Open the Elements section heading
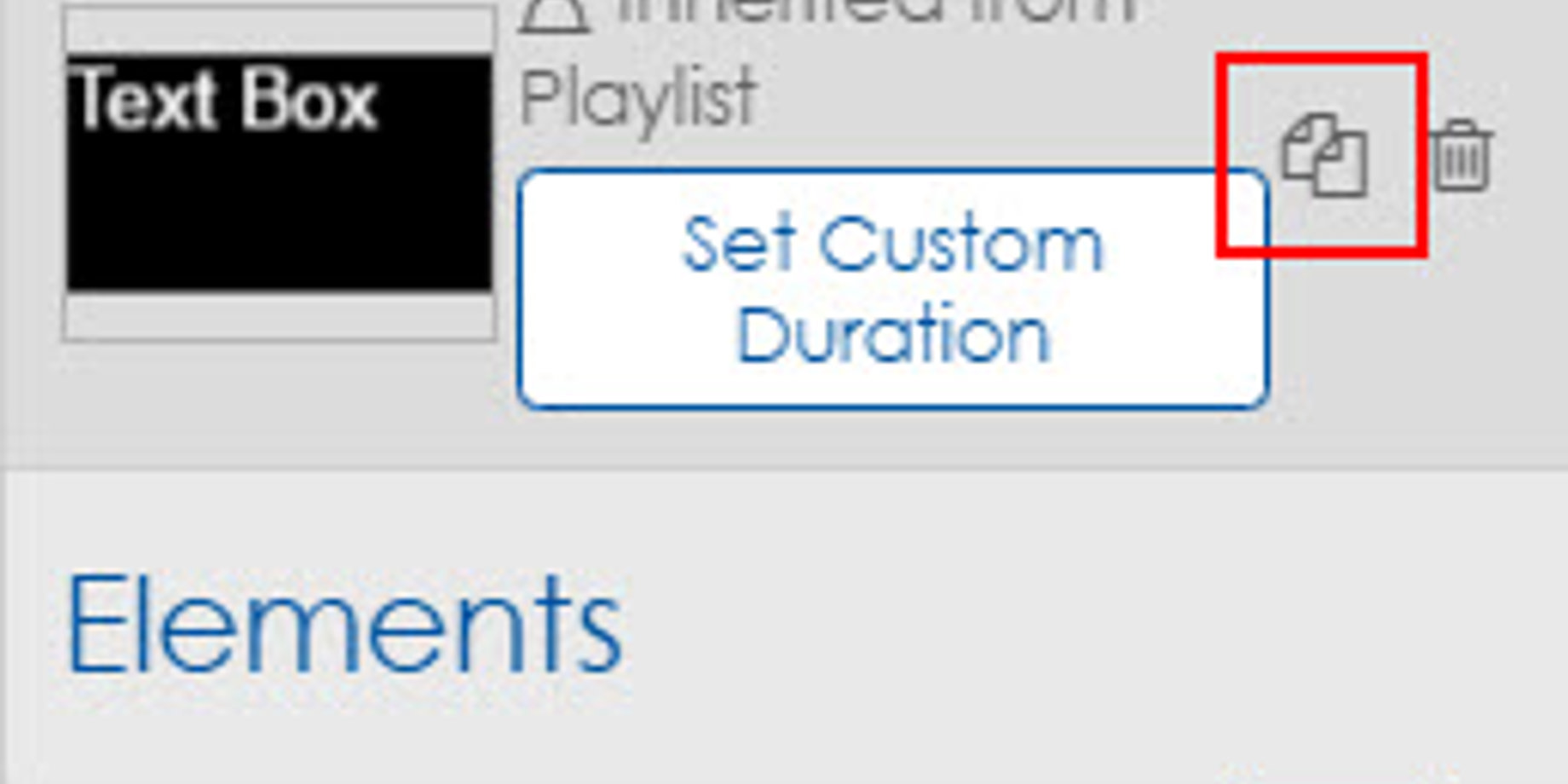 coord(344,624)
